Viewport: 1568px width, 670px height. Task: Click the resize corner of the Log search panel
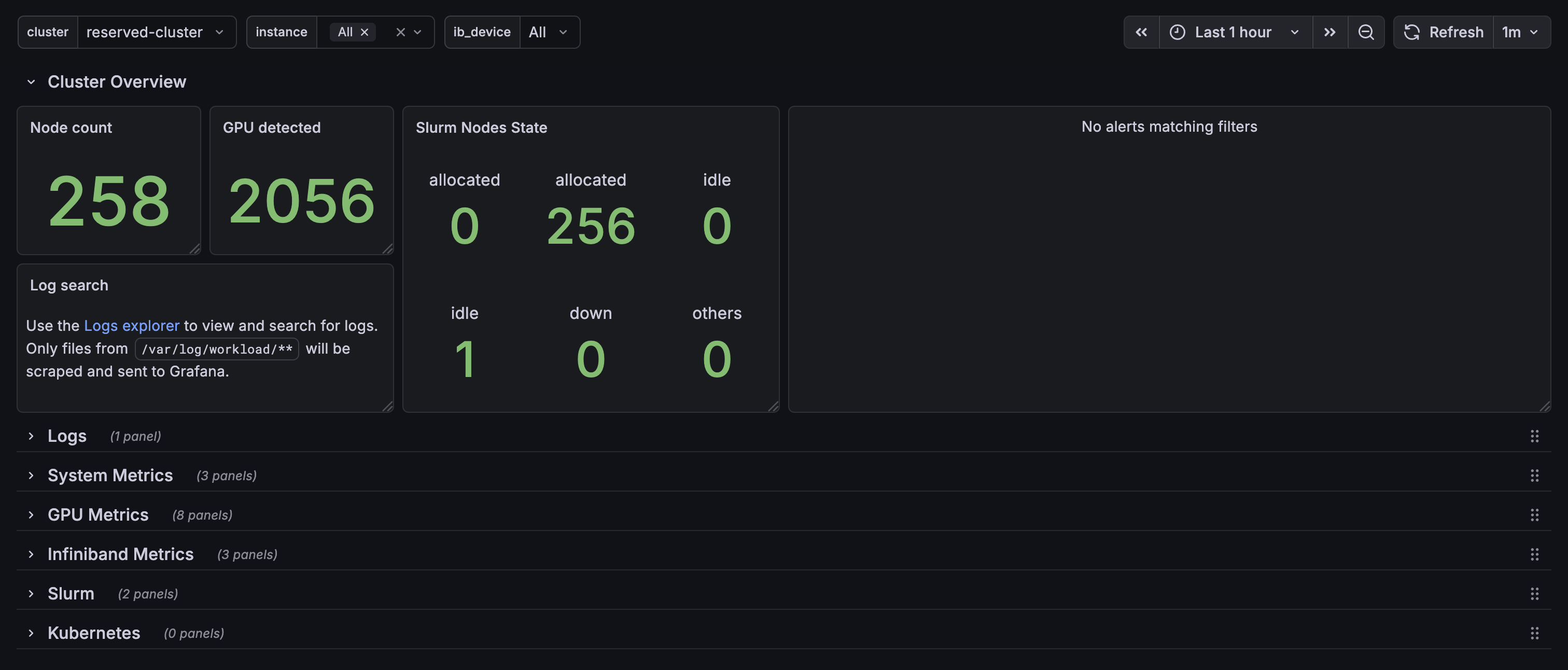coord(388,408)
